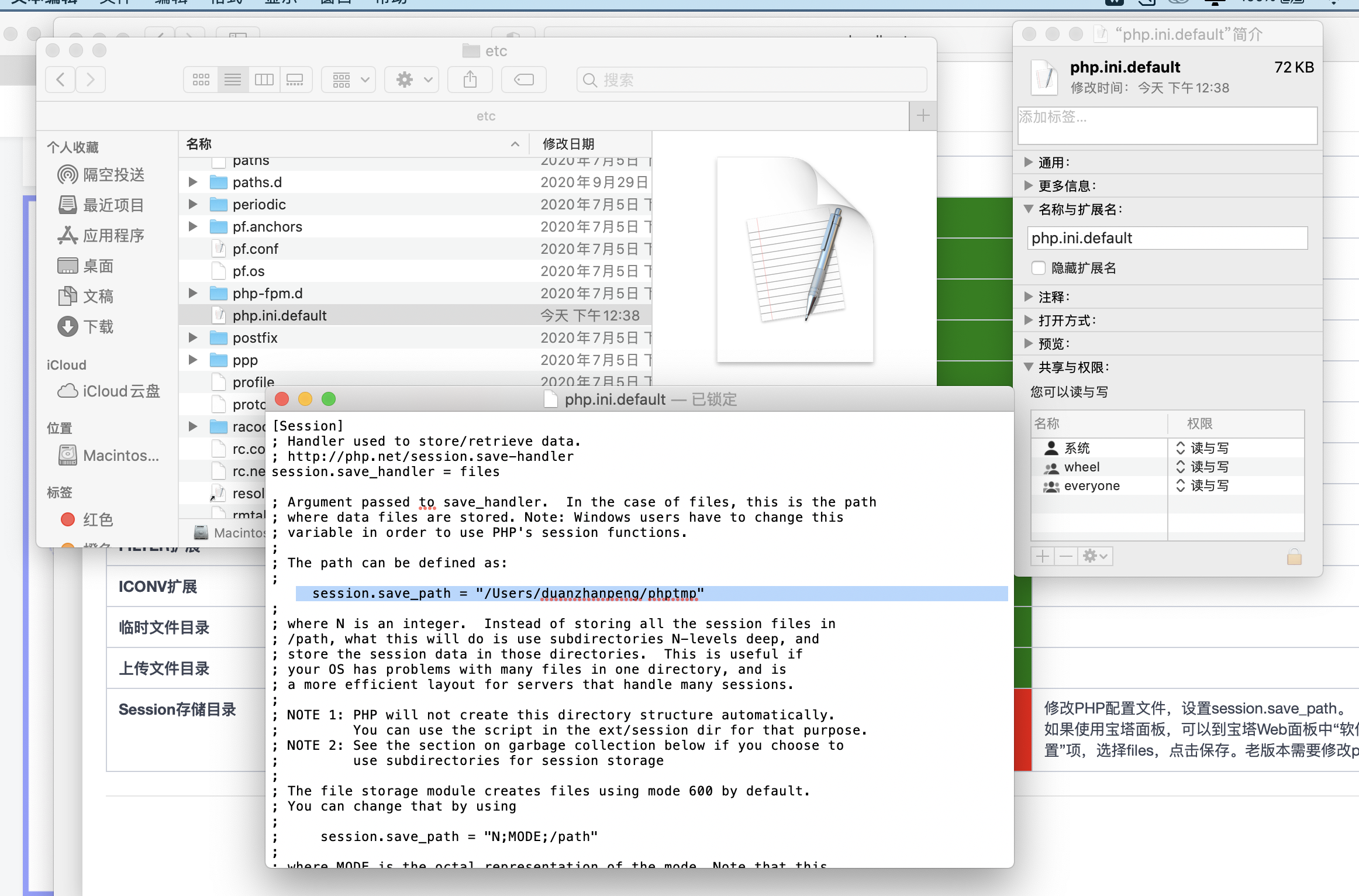Sort by Date Modified column header

tap(591, 144)
